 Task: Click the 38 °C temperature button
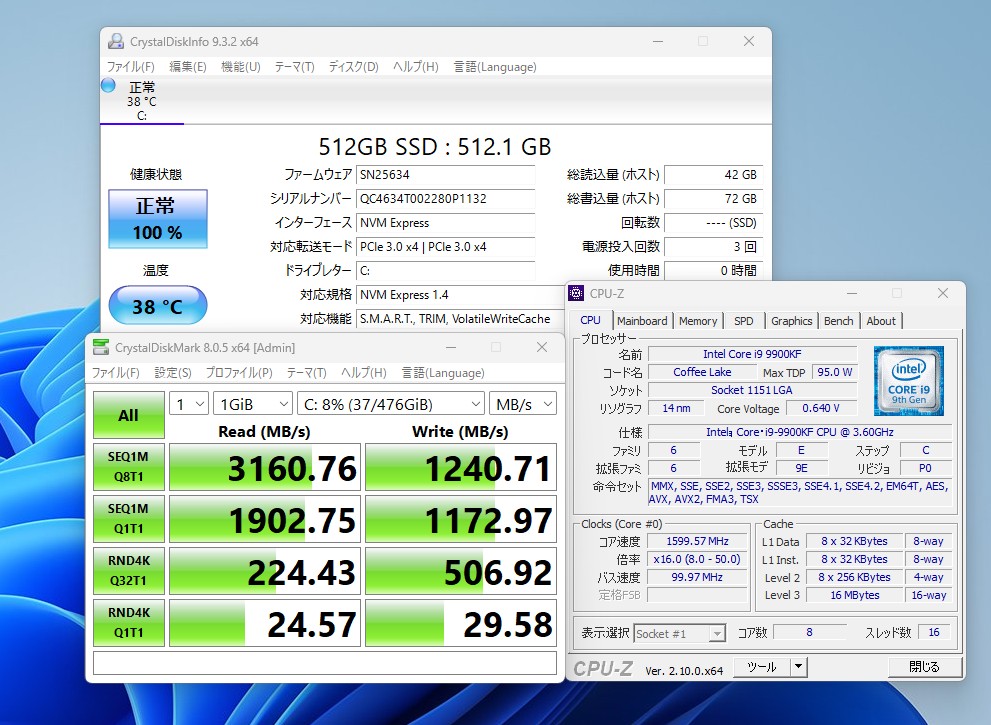[x=158, y=306]
